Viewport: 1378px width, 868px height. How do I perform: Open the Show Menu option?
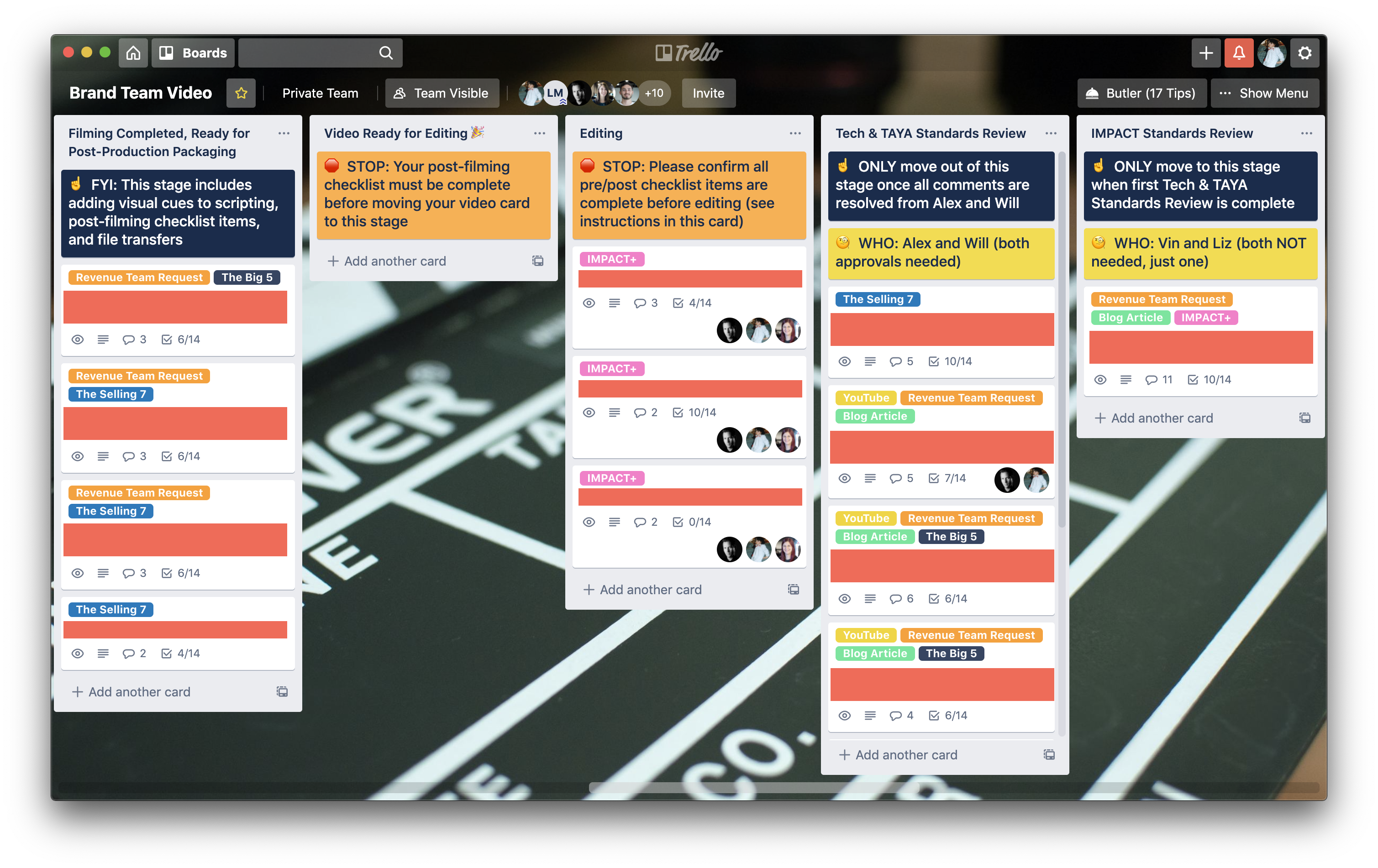click(x=1265, y=92)
